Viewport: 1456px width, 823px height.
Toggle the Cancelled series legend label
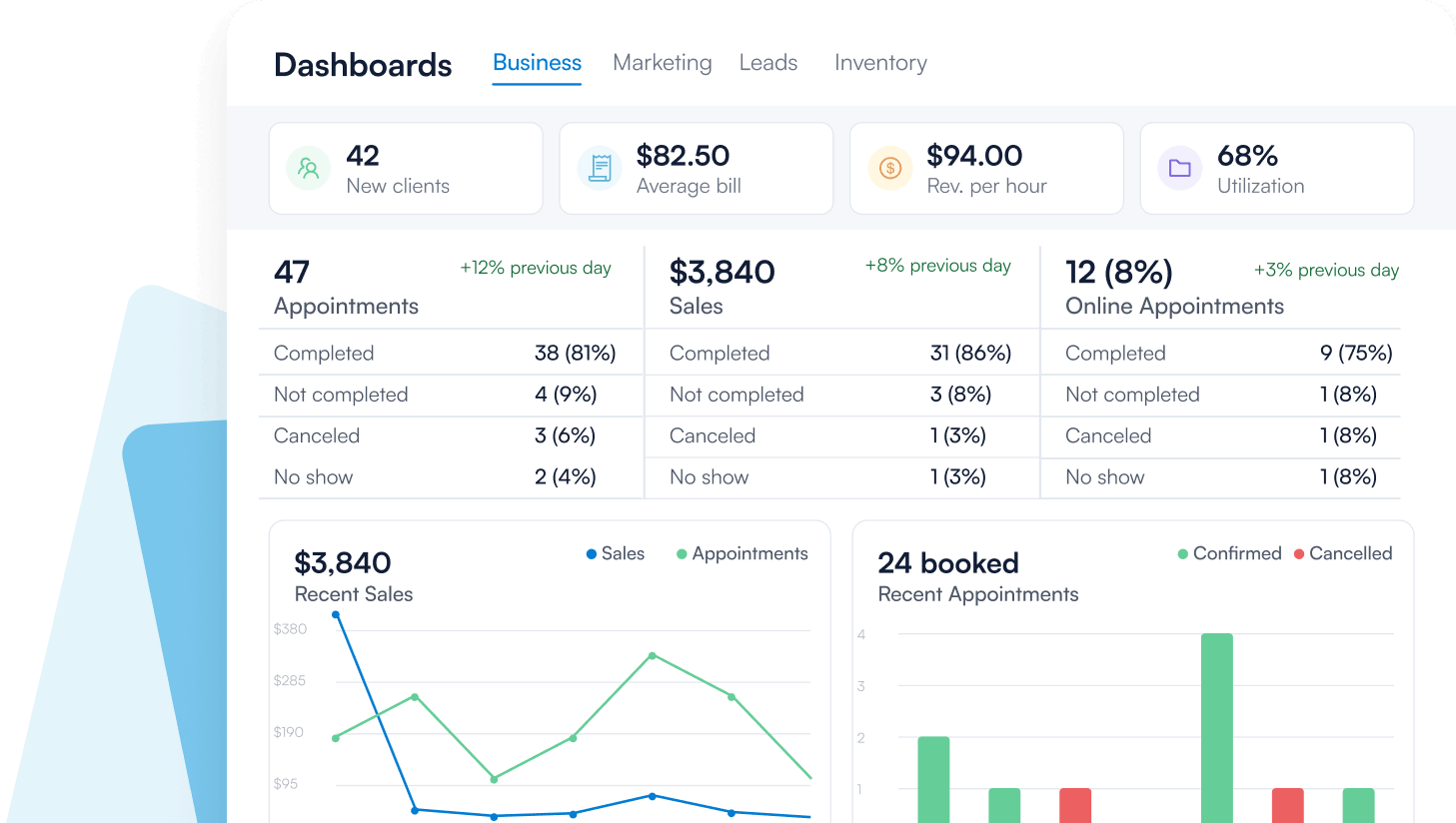[x=1350, y=553]
